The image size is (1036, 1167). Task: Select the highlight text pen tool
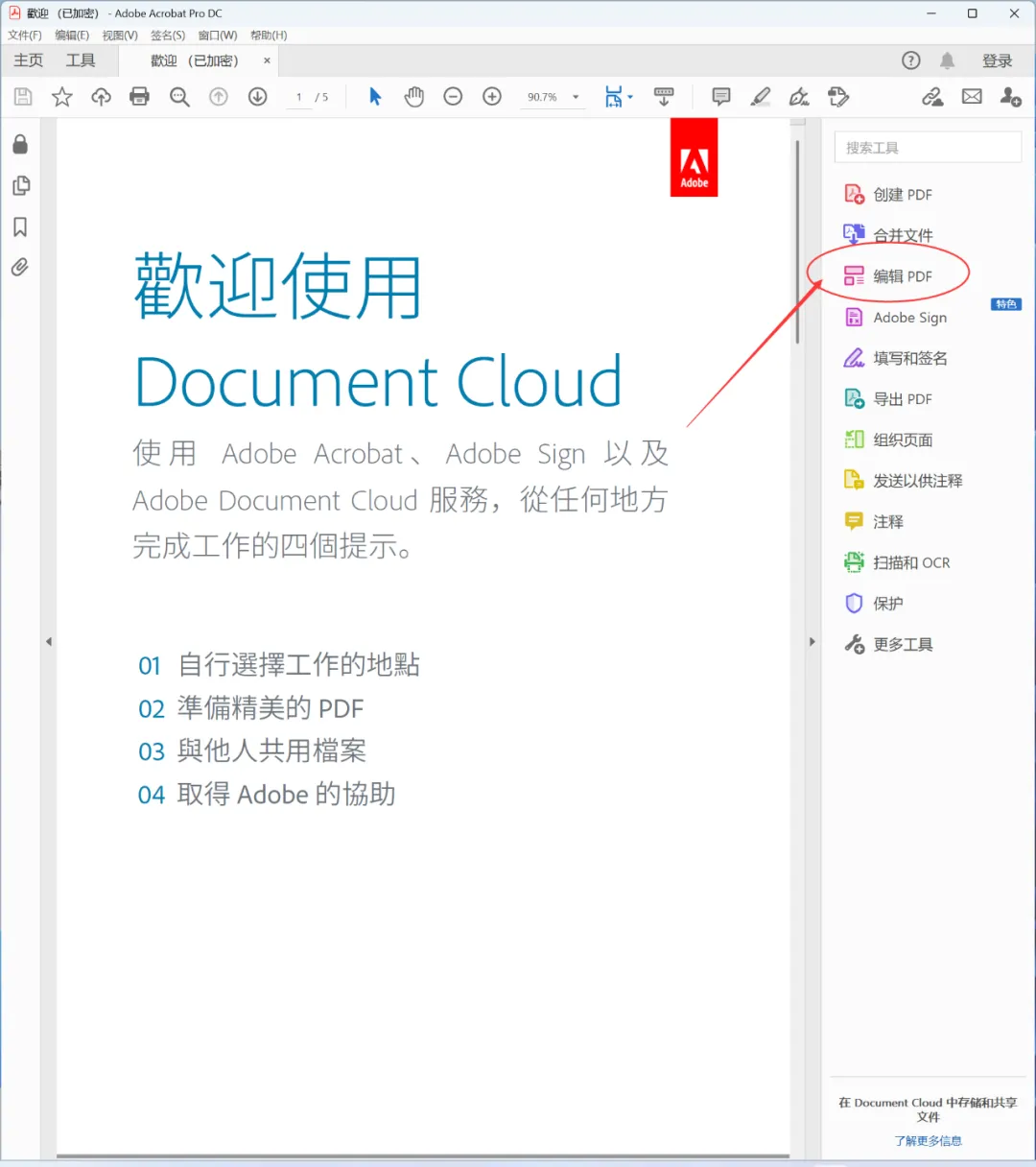[761, 97]
